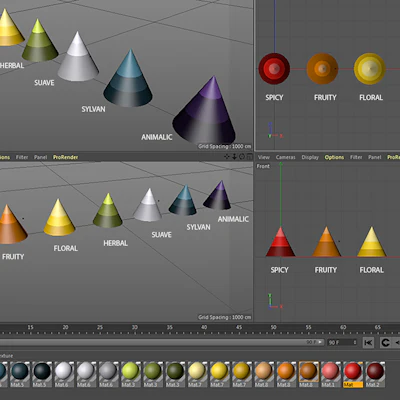
Task: Click the timeline ruler at frame 50
Action: 273,328
